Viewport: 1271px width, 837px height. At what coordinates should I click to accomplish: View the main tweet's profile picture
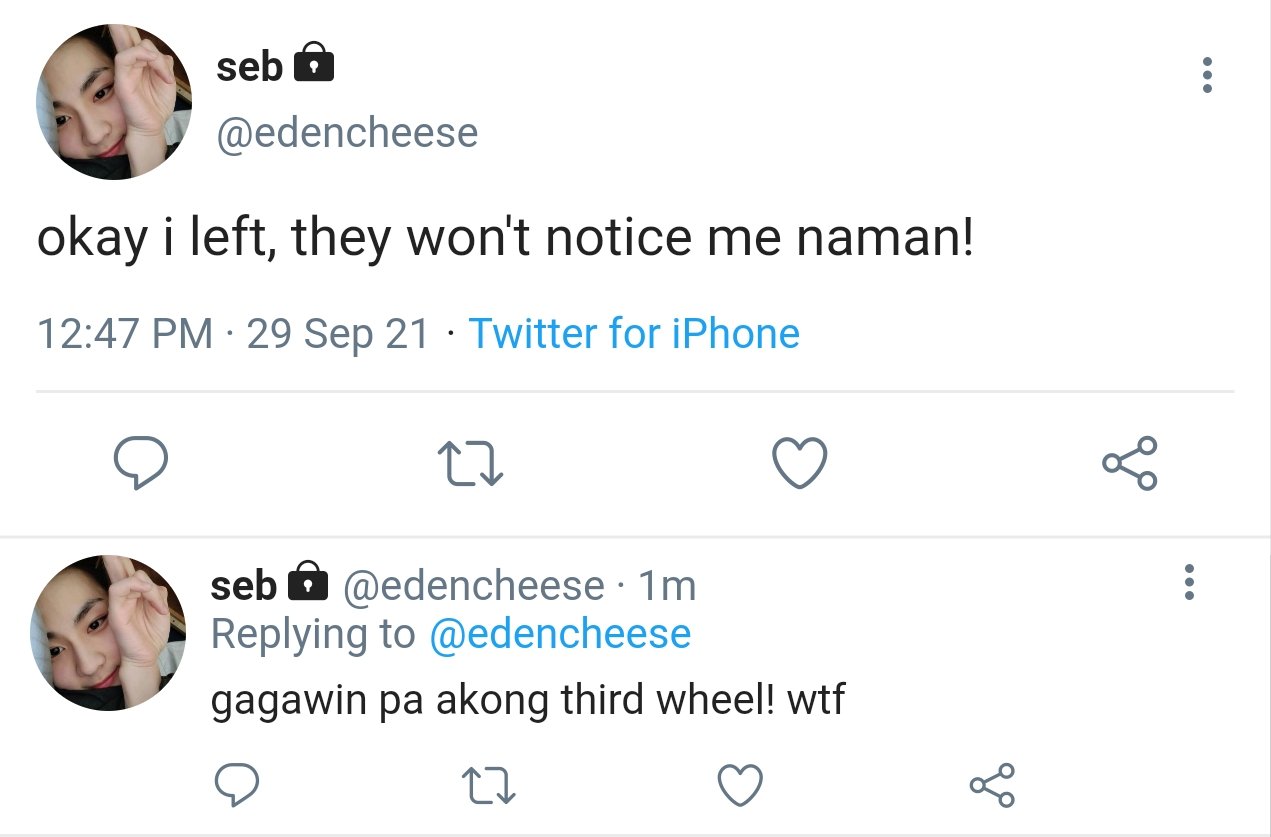[114, 102]
